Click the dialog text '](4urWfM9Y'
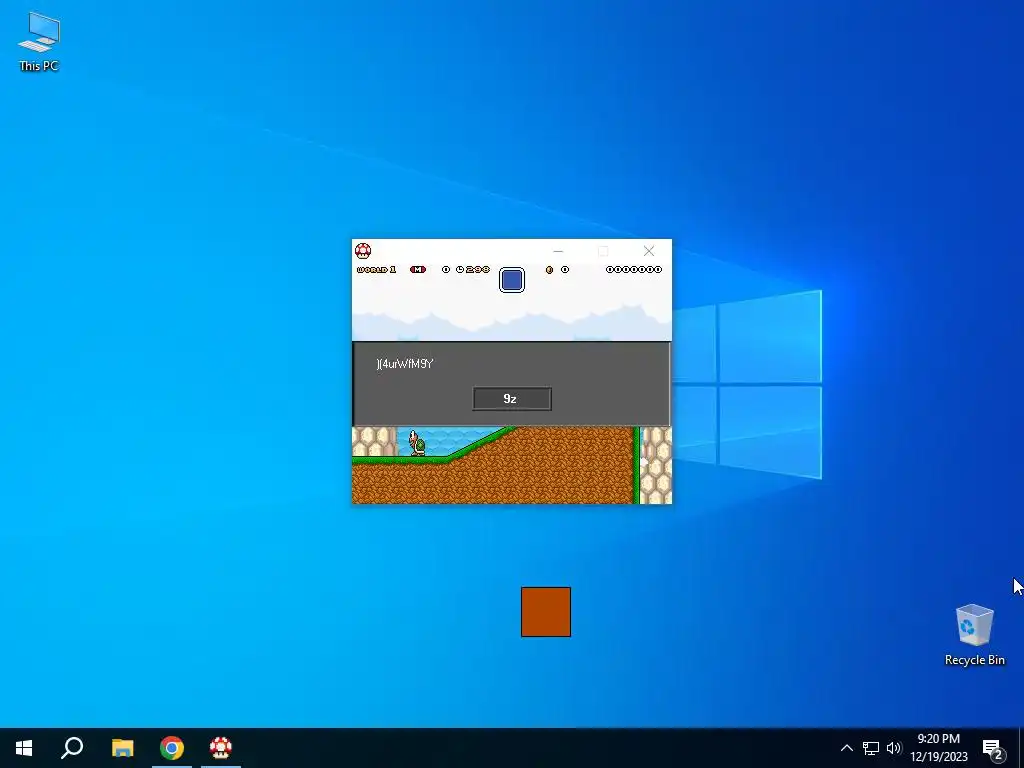 405,364
